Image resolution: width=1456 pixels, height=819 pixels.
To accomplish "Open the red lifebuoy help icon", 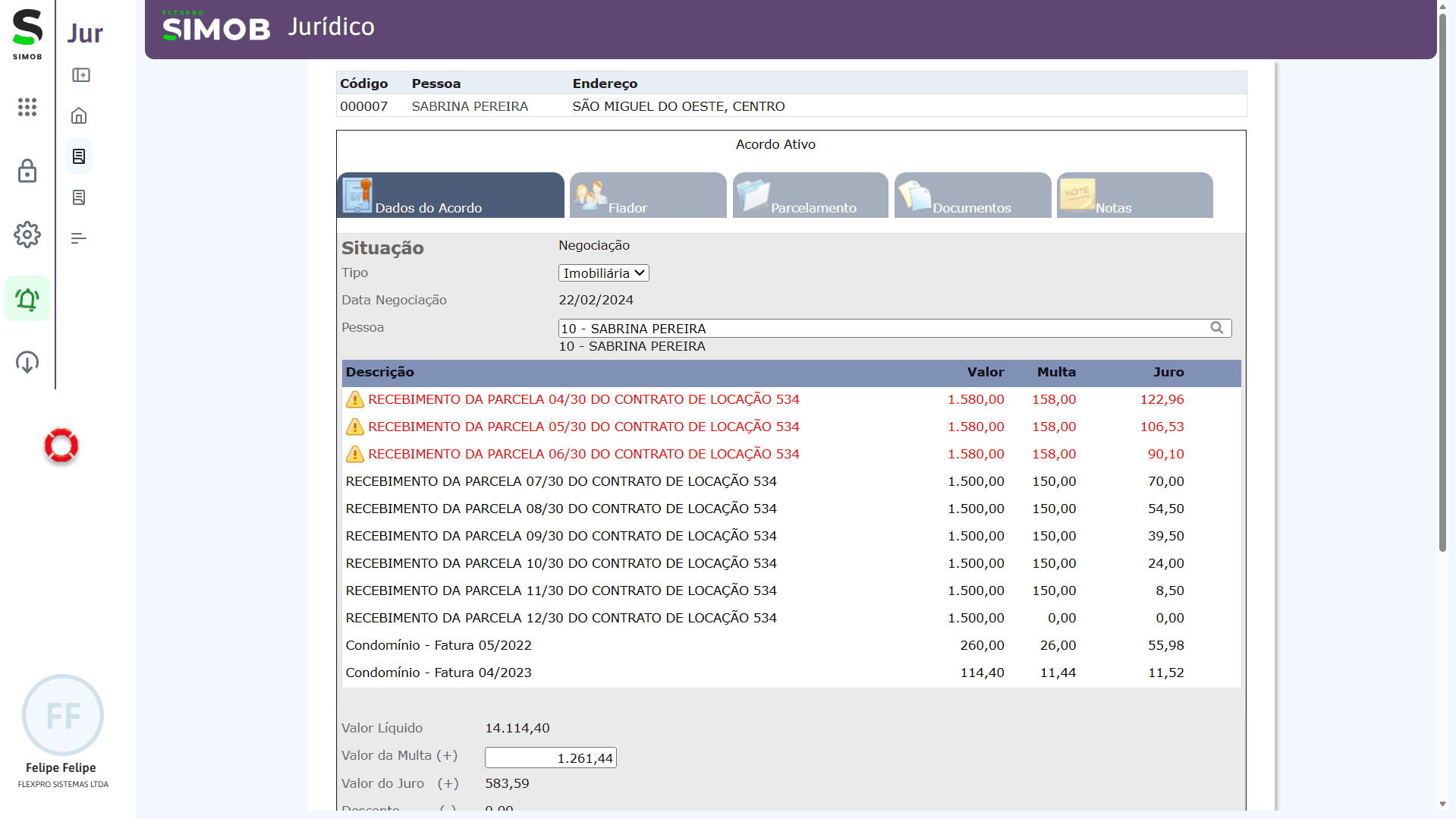I will point(61,446).
